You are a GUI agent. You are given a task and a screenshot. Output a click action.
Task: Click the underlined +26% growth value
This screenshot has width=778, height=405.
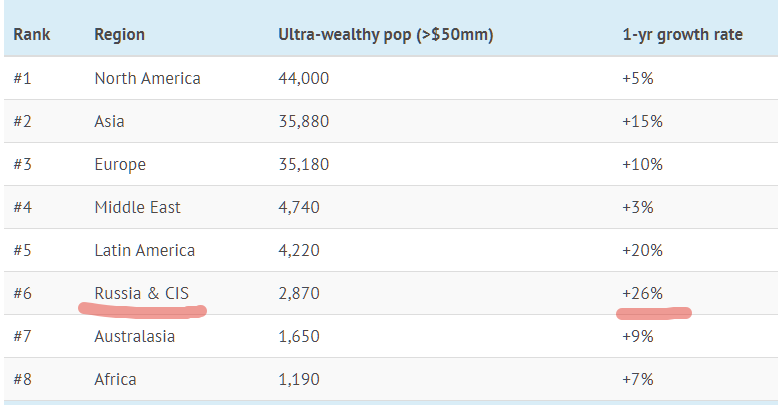coord(642,293)
